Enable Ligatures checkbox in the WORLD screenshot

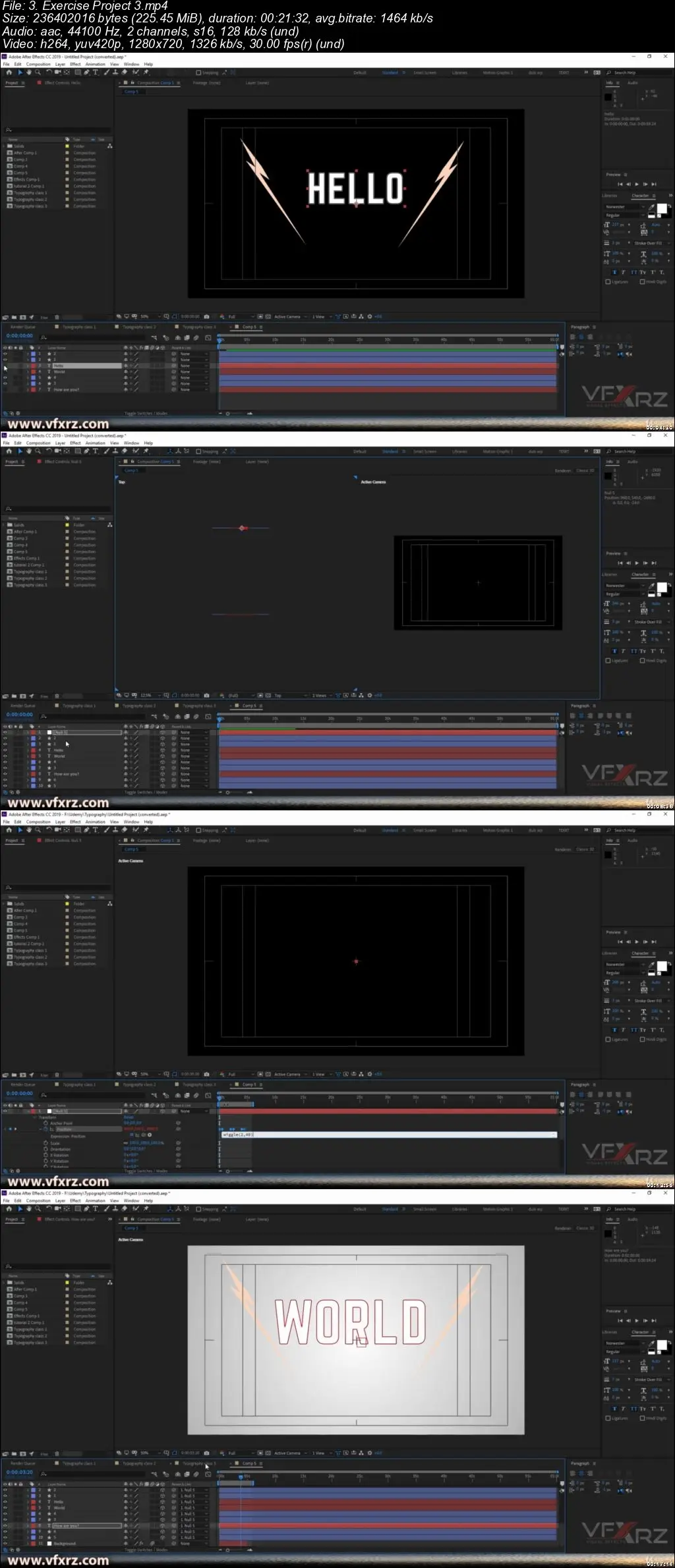(608, 1418)
